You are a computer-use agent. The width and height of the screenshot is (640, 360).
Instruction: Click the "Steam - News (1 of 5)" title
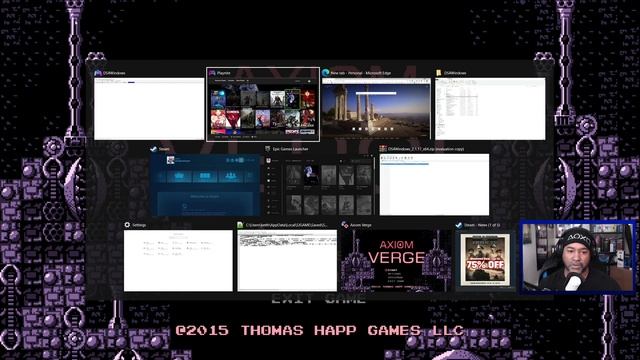[x=482, y=225]
